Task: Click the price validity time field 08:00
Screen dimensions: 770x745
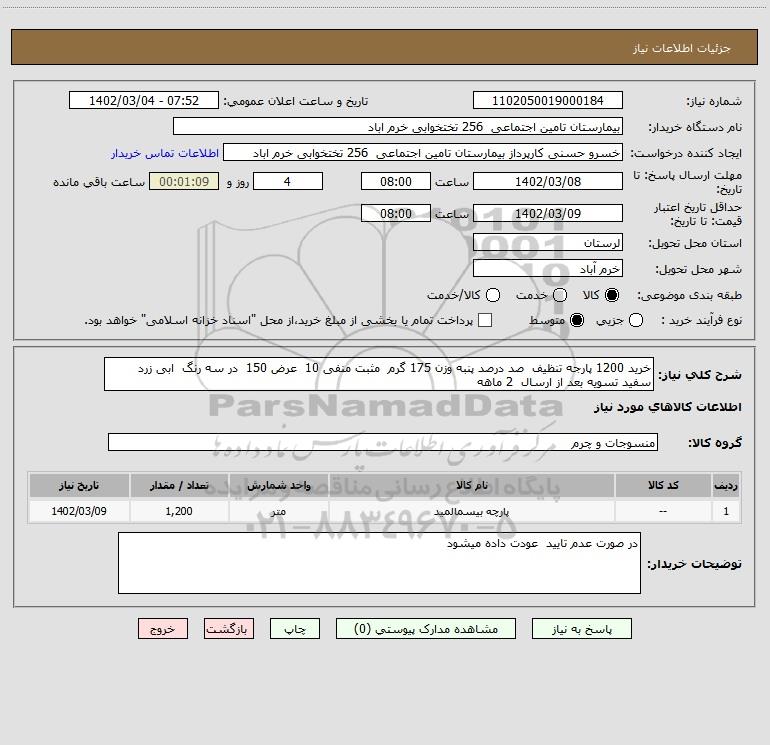Action: pyautogui.click(x=396, y=213)
